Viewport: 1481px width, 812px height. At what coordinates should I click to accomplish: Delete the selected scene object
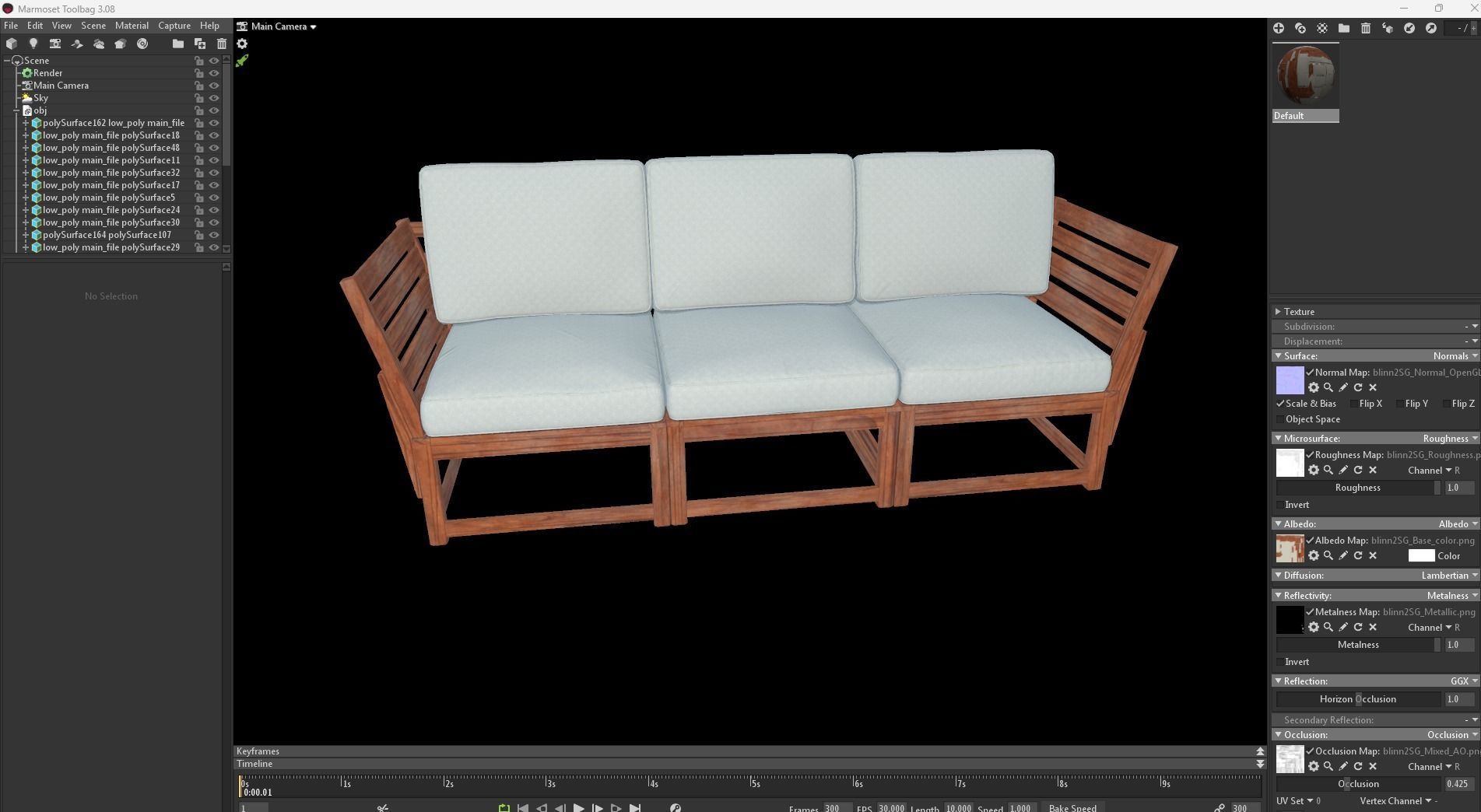pos(222,44)
